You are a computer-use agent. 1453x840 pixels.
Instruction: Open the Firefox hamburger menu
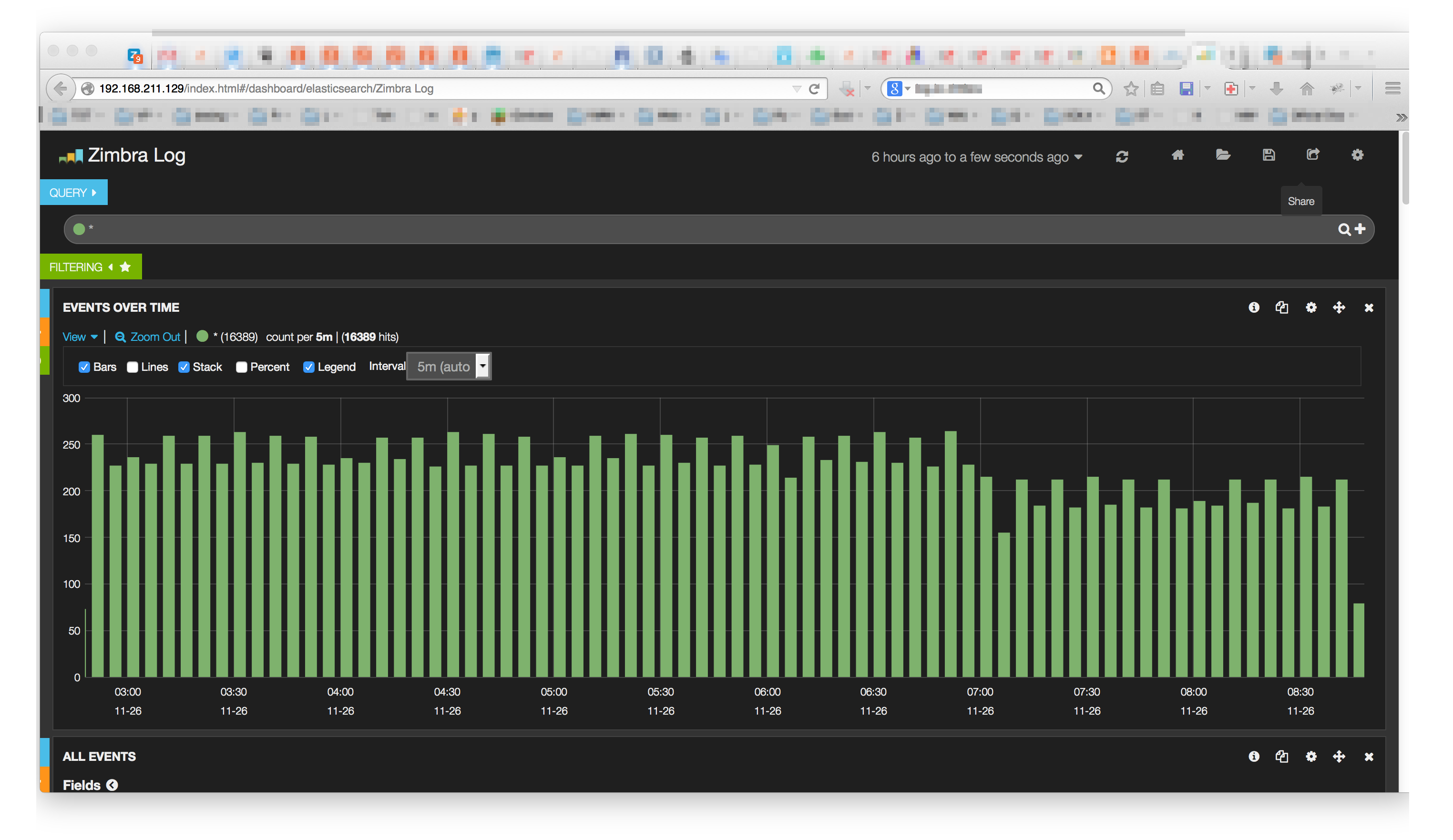[x=1392, y=89]
